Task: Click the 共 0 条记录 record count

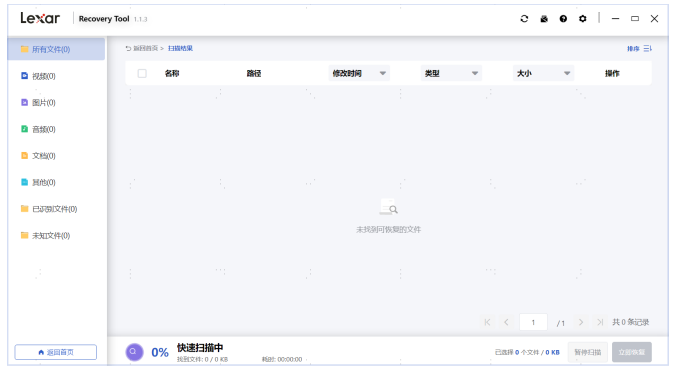Action: pos(631,322)
